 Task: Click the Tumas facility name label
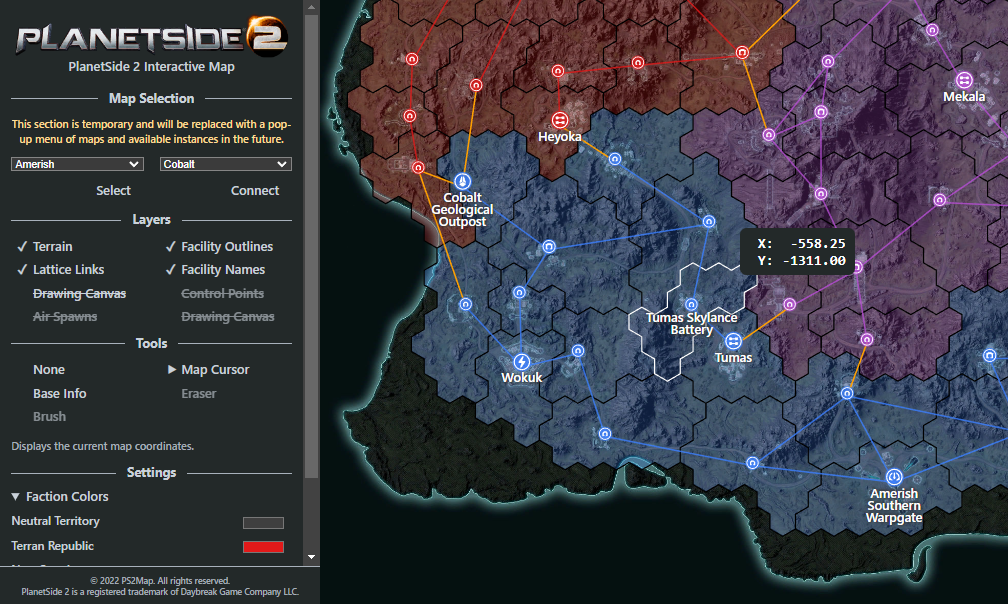coord(733,358)
